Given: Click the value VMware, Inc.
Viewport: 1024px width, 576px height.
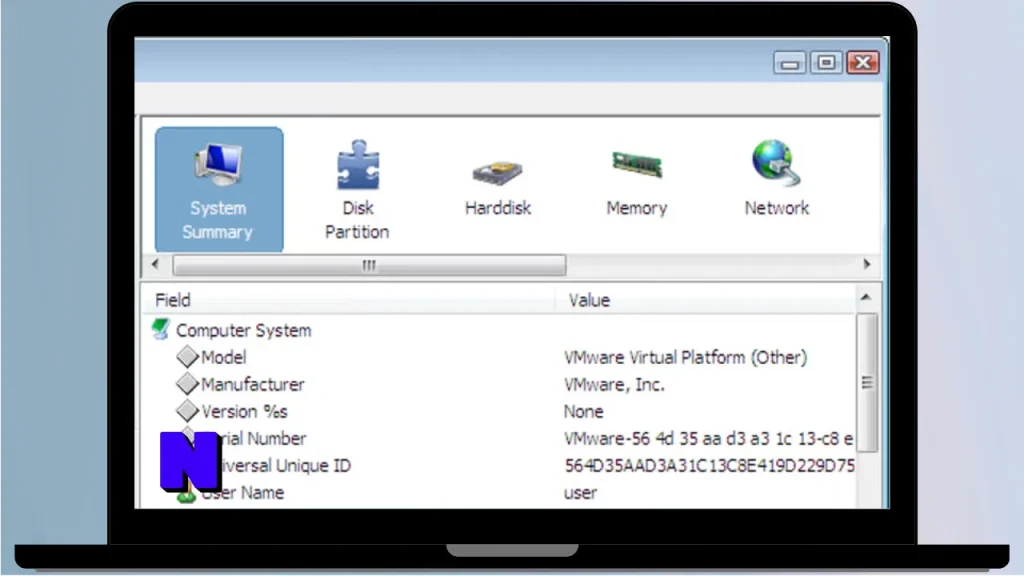Looking at the screenshot, I should tap(614, 384).
